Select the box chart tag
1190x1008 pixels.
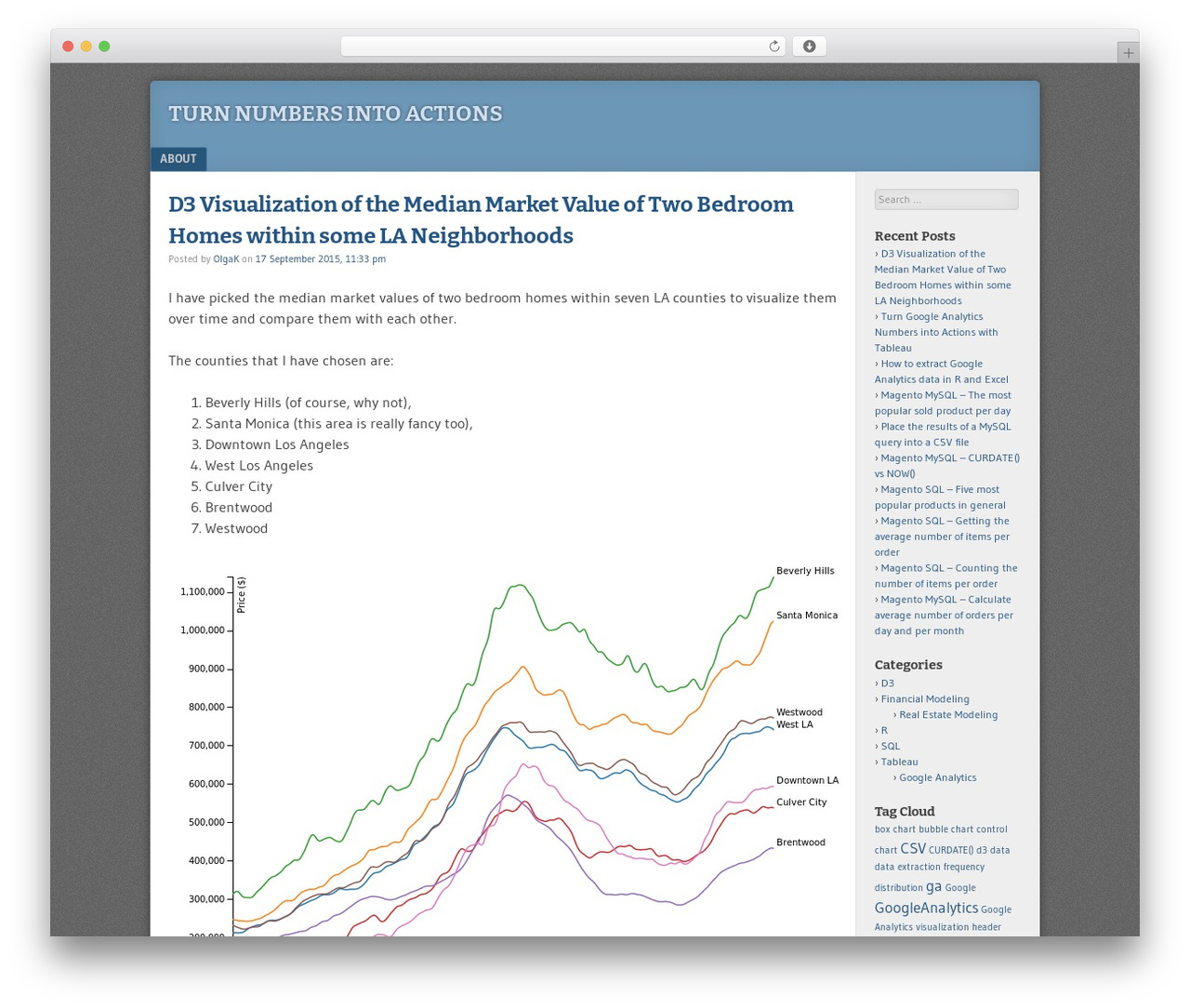895,829
